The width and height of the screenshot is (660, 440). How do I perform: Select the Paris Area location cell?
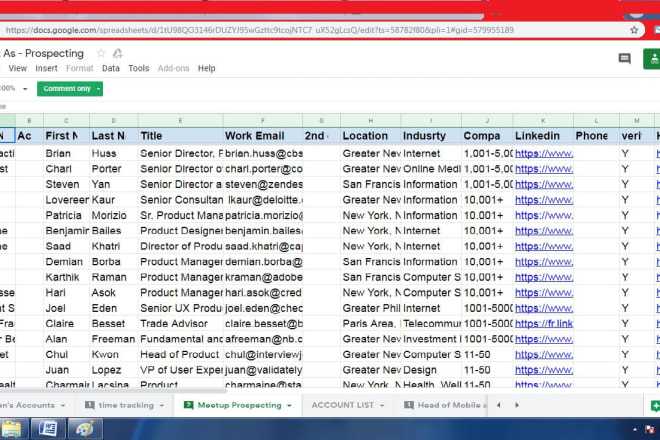370,324
